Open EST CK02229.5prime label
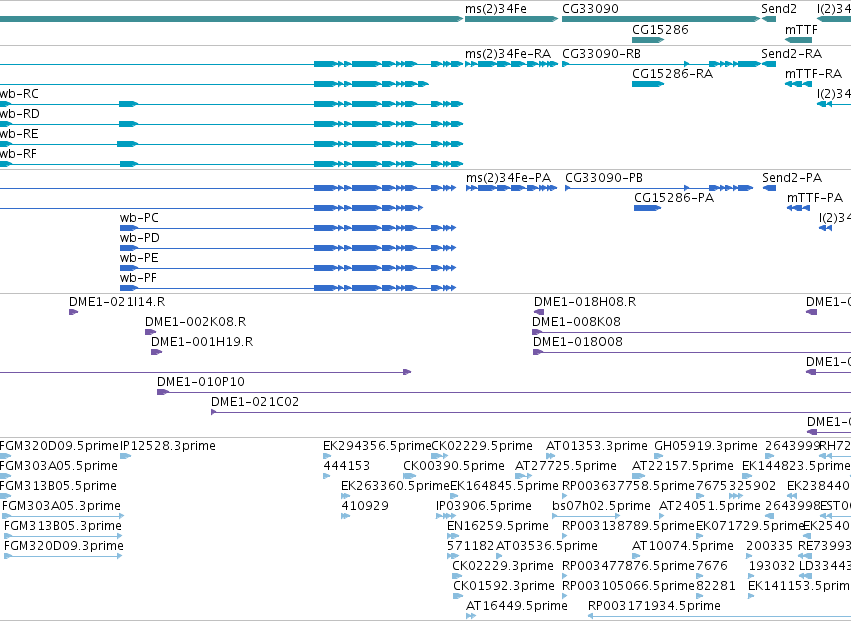Image resolution: width=851 pixels, height=621 pixels. [482, 446]
